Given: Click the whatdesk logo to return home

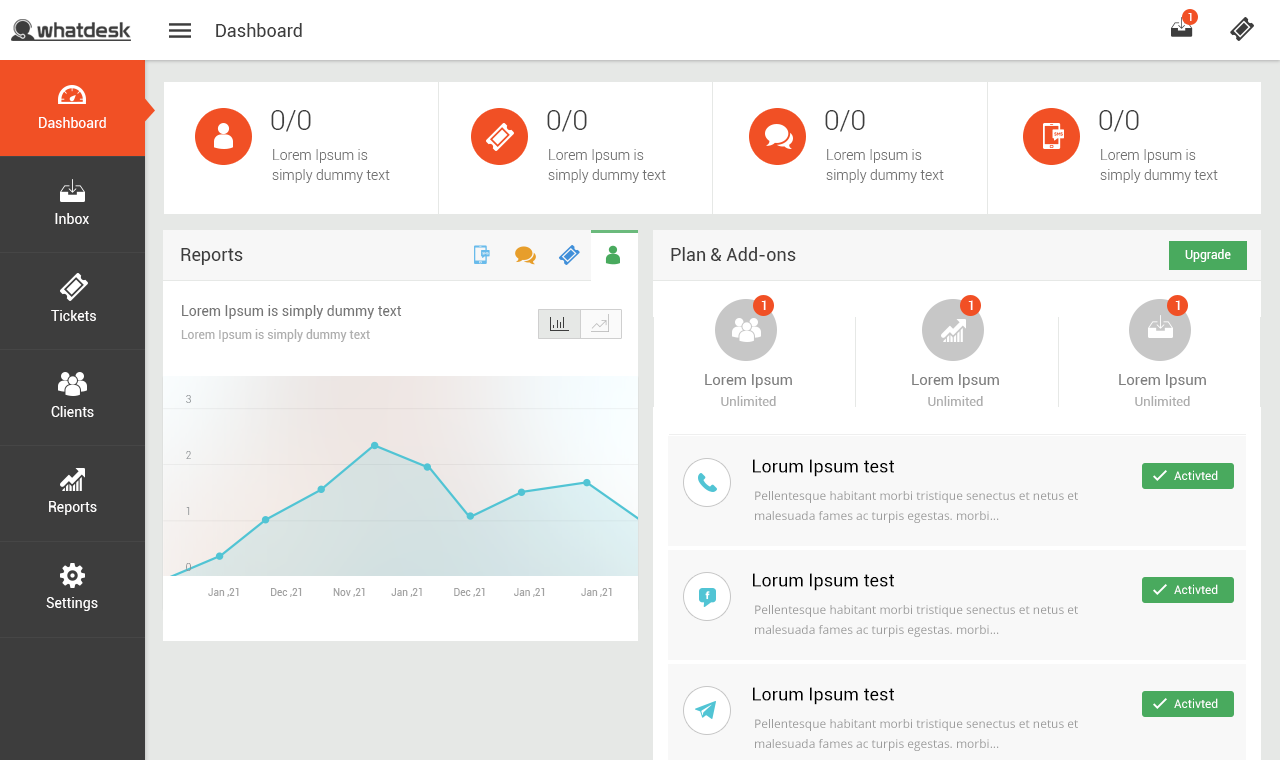Looking at the screenshot, I should (70, 29).
